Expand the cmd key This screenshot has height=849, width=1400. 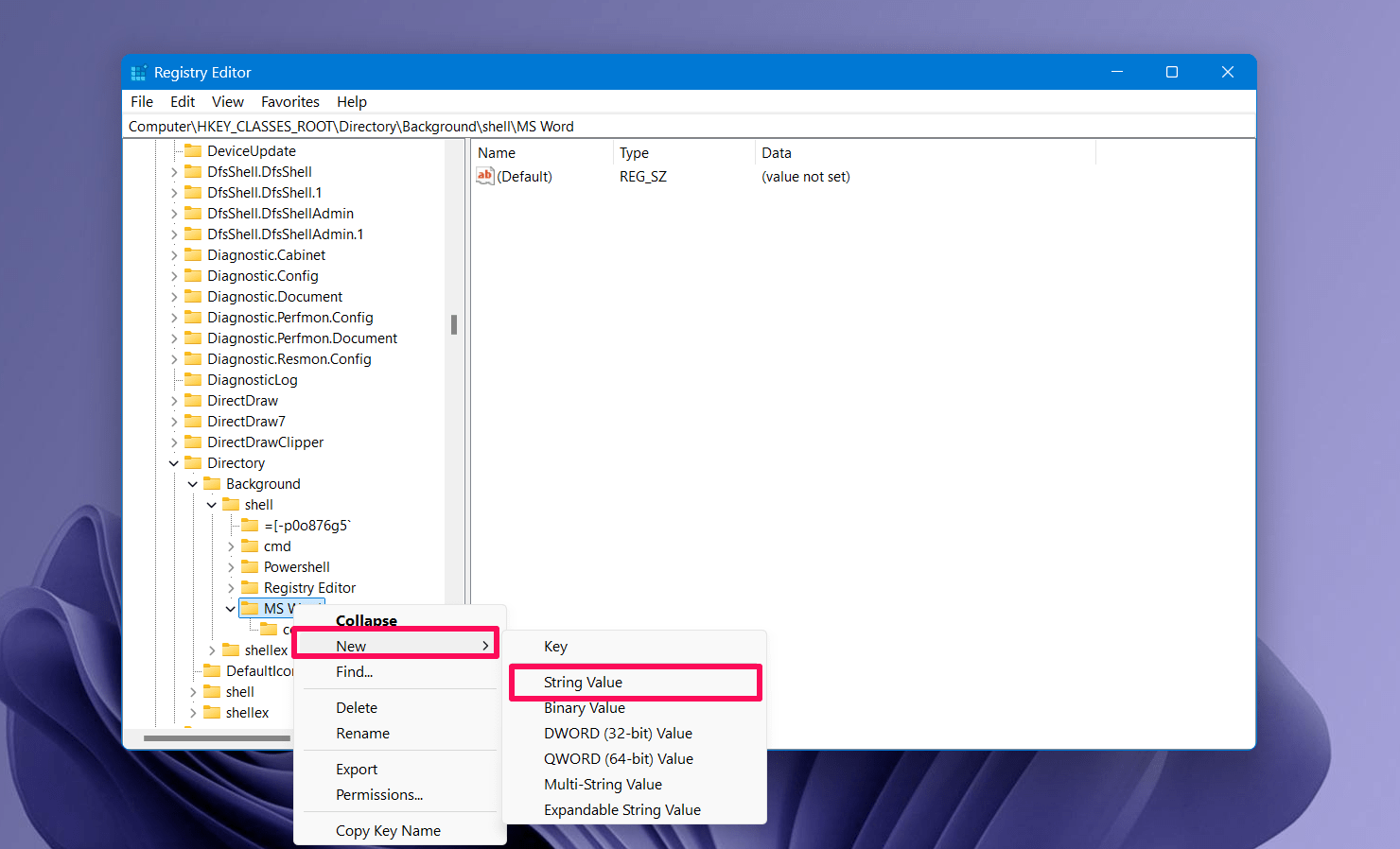[231, 546]
